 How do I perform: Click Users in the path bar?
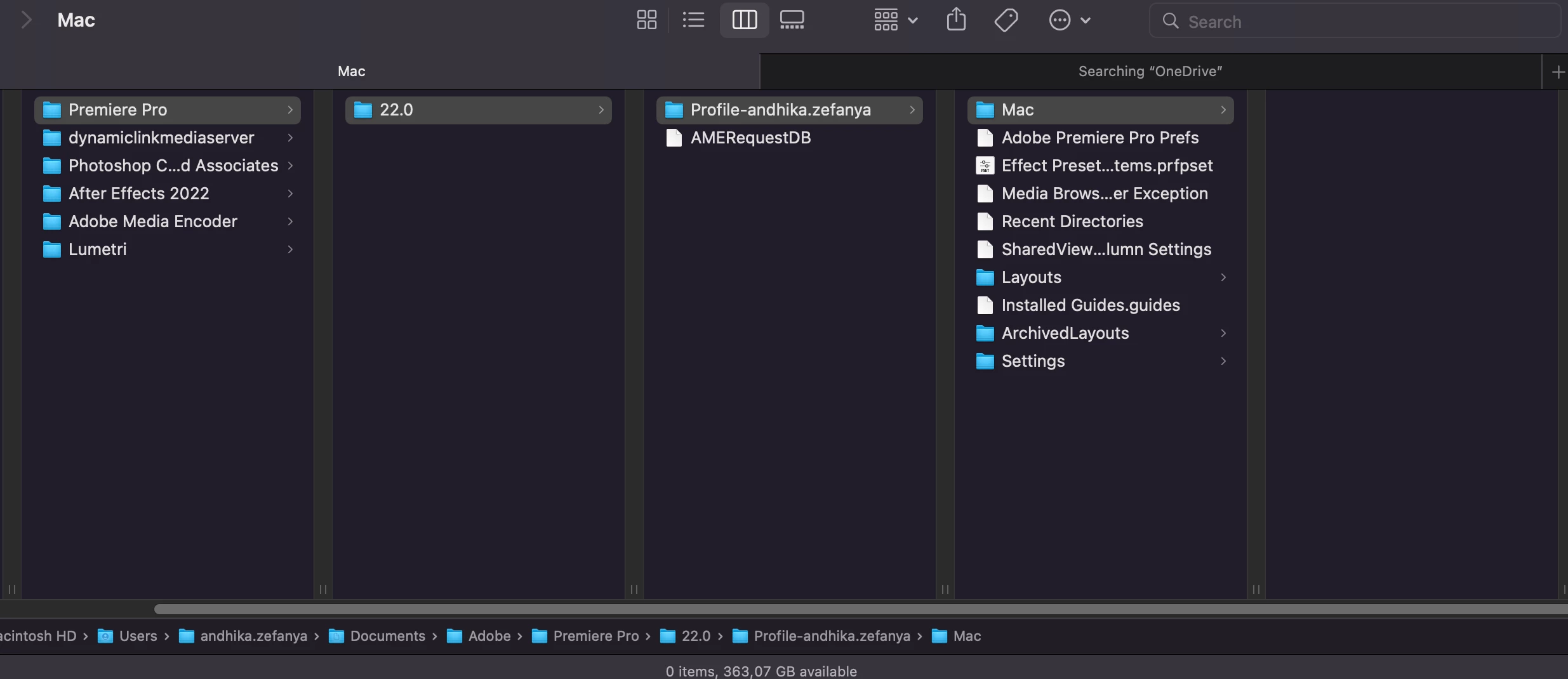click(127, 636)
